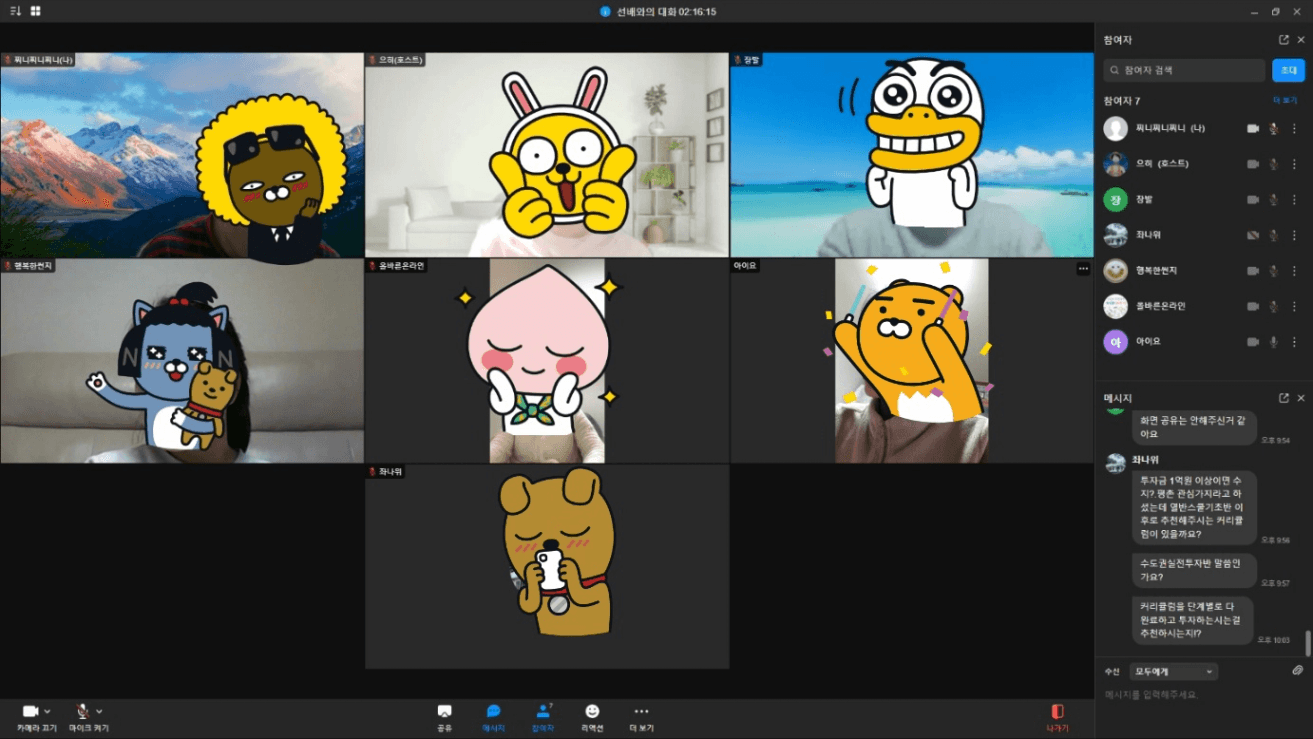Viewport: 1313px width, 739px height.
Task: Select 올바른온라인 video tile
Action: [x=547, y=361]
